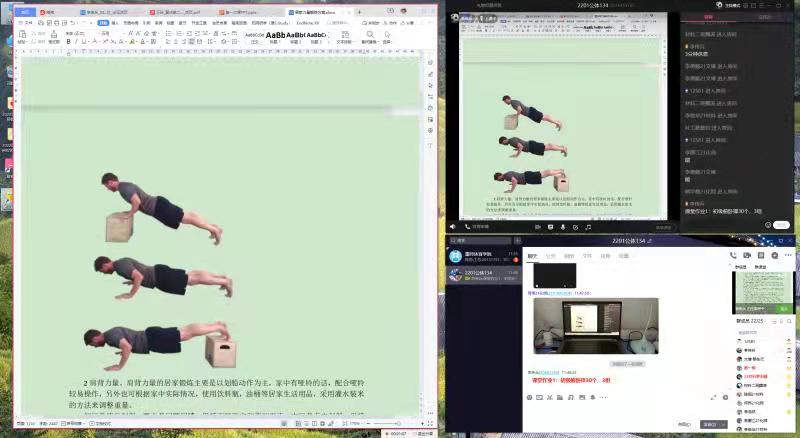Toggle screen sharing in live class control bar
Viewport: 800px width, 438px height.
point(551,227)
